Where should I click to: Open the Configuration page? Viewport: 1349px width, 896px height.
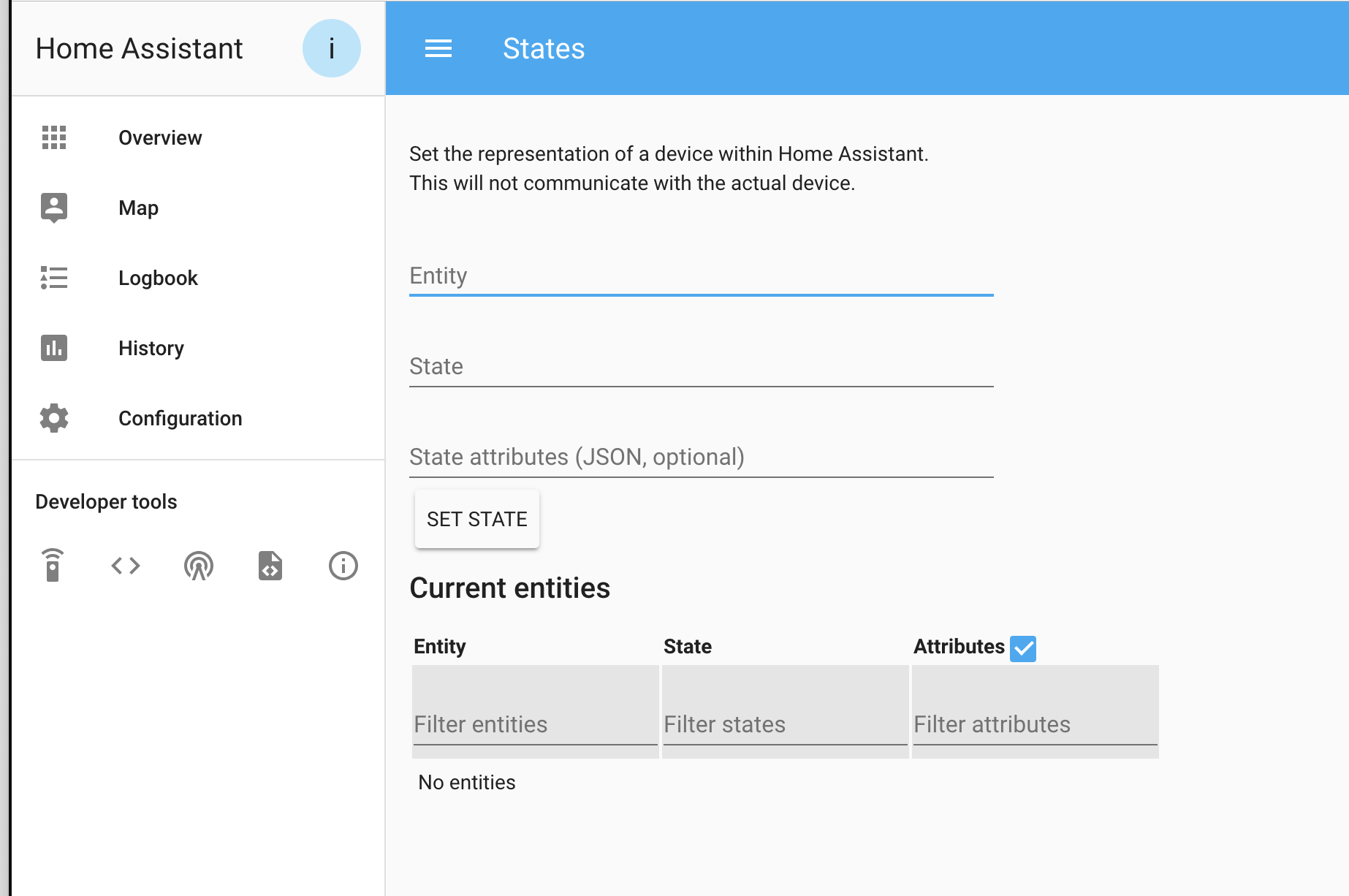(x=180, y=418)
